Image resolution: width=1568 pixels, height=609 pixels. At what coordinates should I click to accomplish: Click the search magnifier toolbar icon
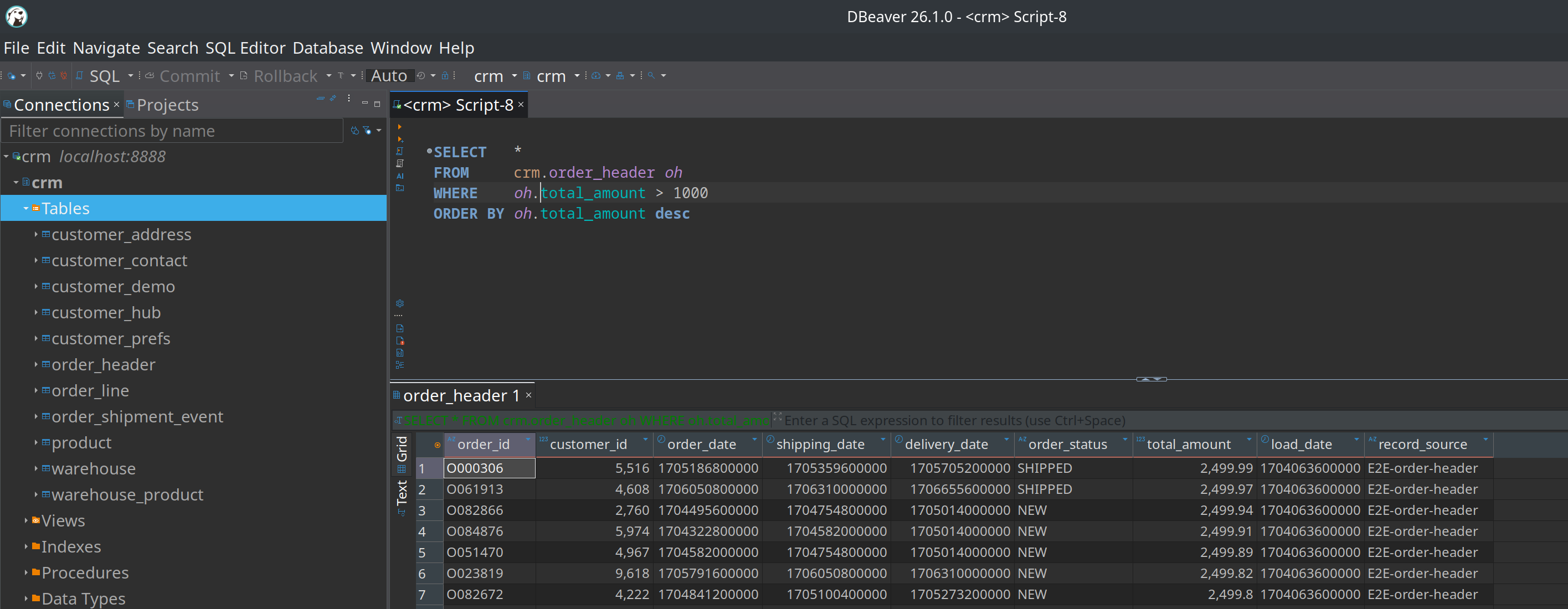(x=651, y=76)
